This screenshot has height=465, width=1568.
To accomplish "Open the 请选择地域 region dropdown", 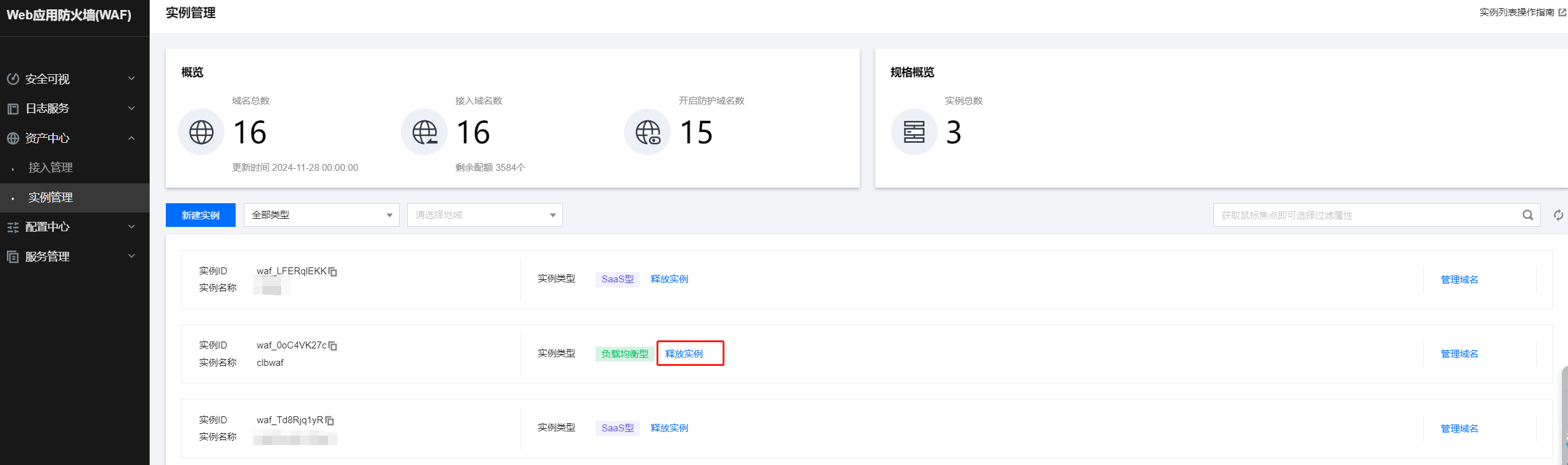I will pos(484,215).
